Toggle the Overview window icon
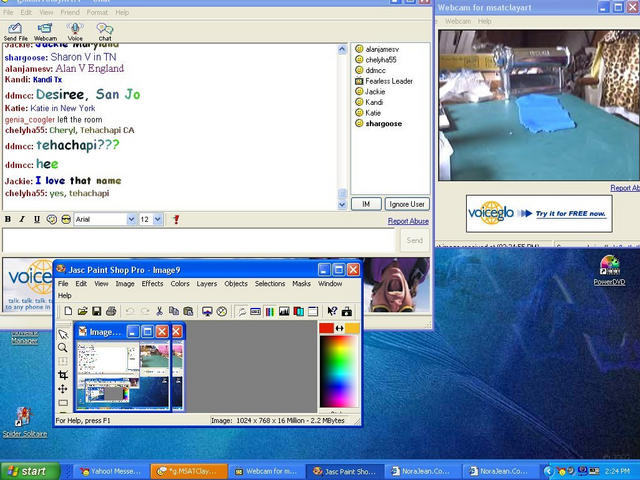 click(313, 311)
